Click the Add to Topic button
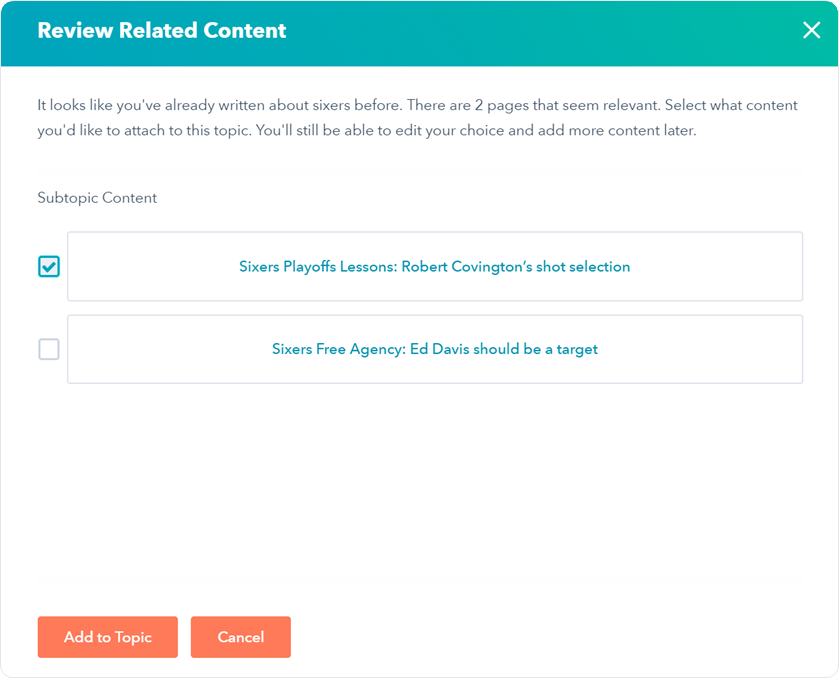 pos(108,637)
